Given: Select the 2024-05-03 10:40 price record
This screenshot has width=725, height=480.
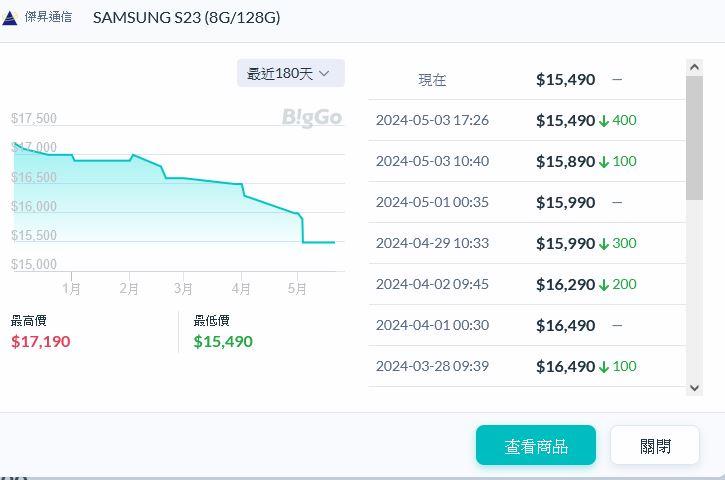Looking at the screenshot, I should point(527,161).
